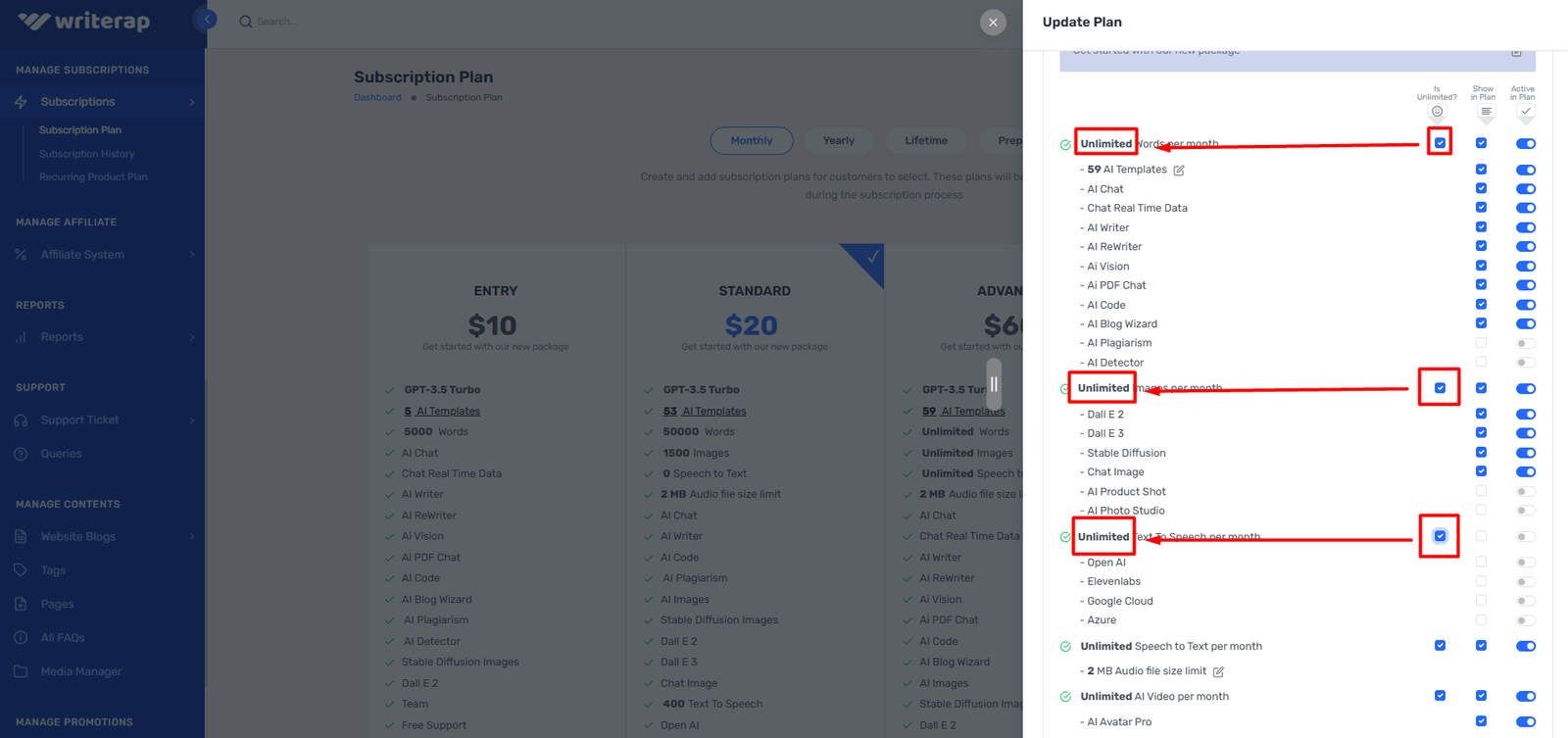Viewport: 1568px width, 738px height.
Task: Click the search magnifier icon
Action: (246, 22)
